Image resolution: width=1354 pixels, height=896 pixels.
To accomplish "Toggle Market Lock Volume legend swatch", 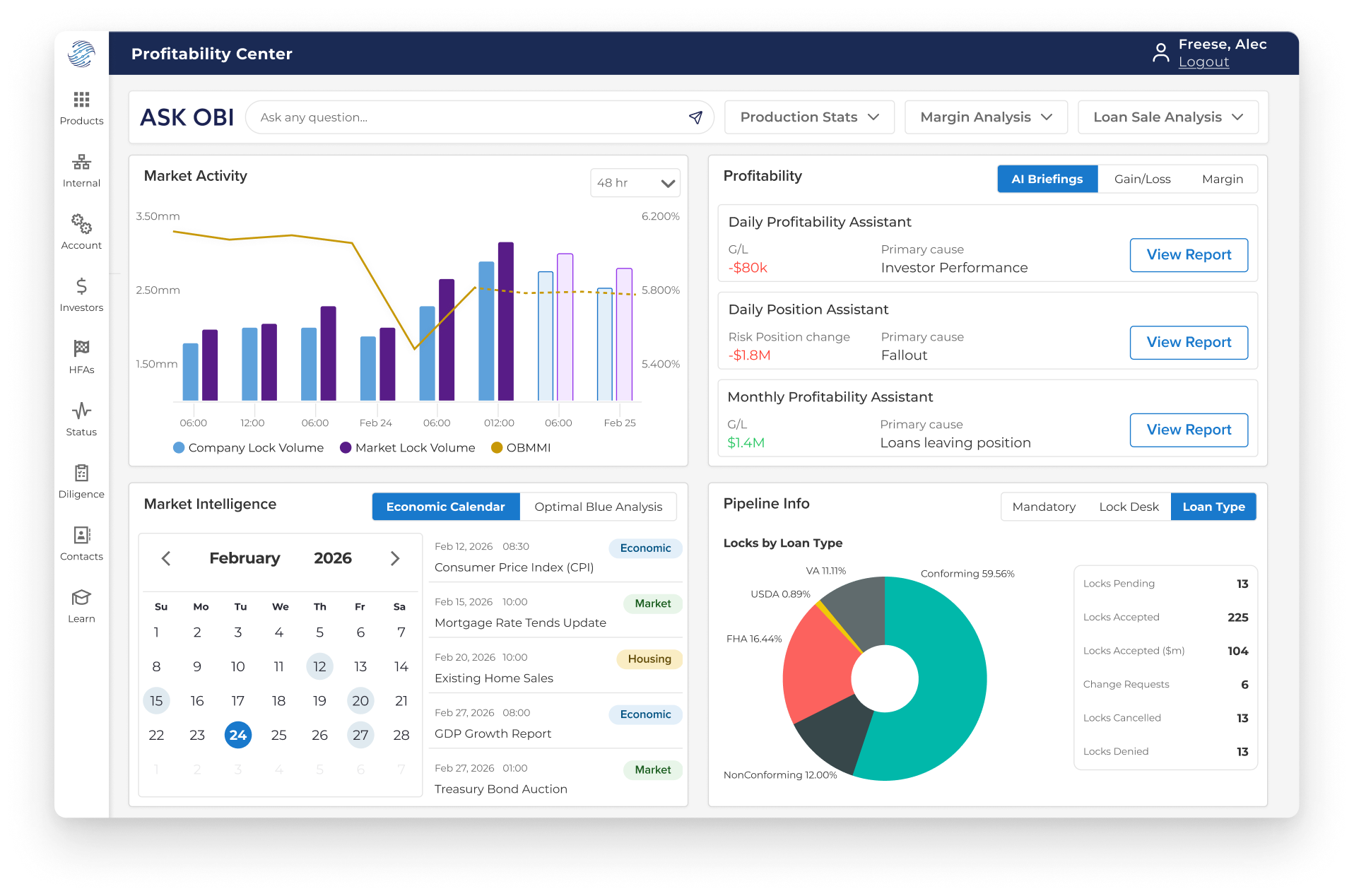I will tap(346, 447).
